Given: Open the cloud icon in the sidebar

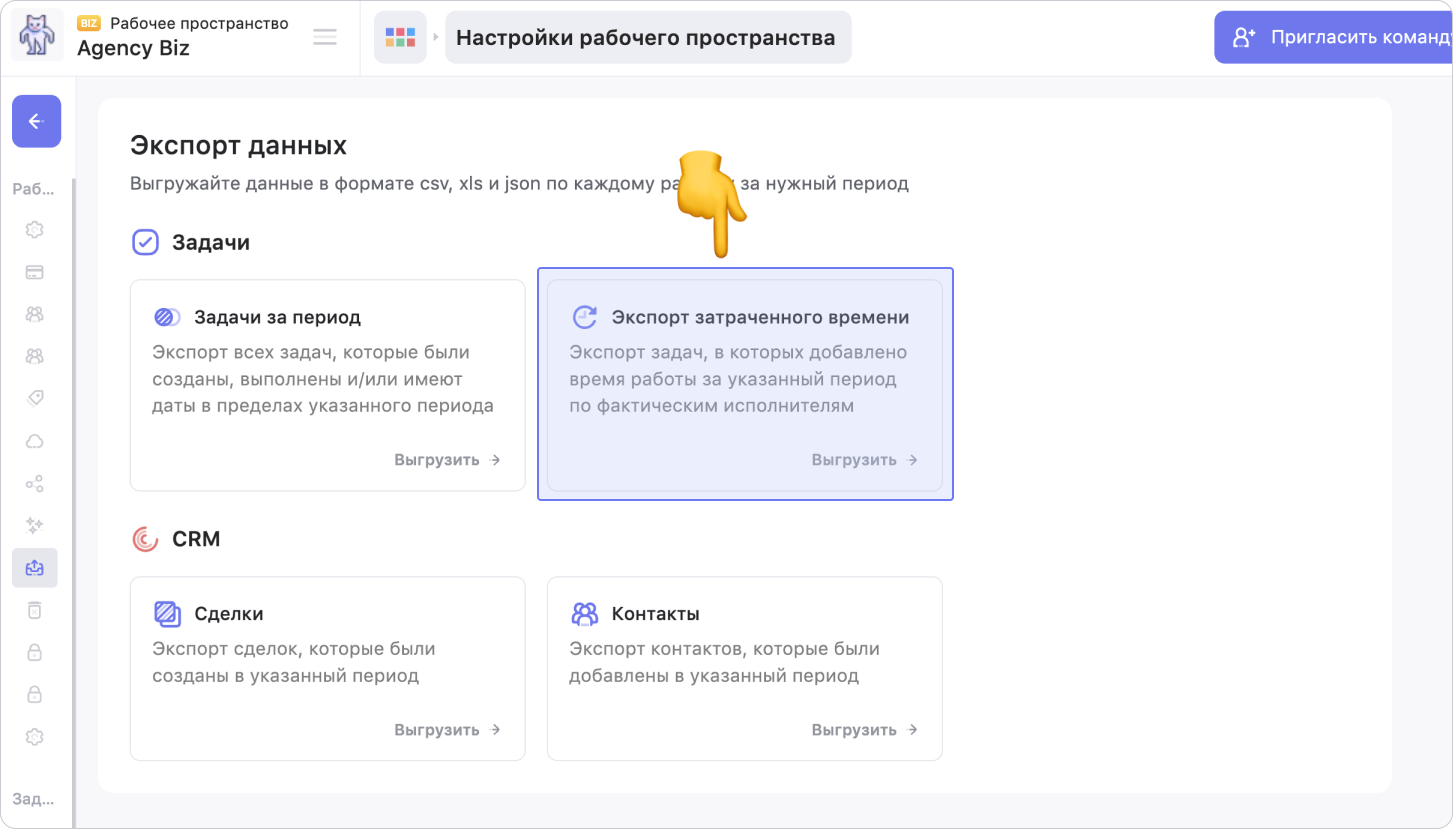Looking at the screenshot, I should (34, 441).
